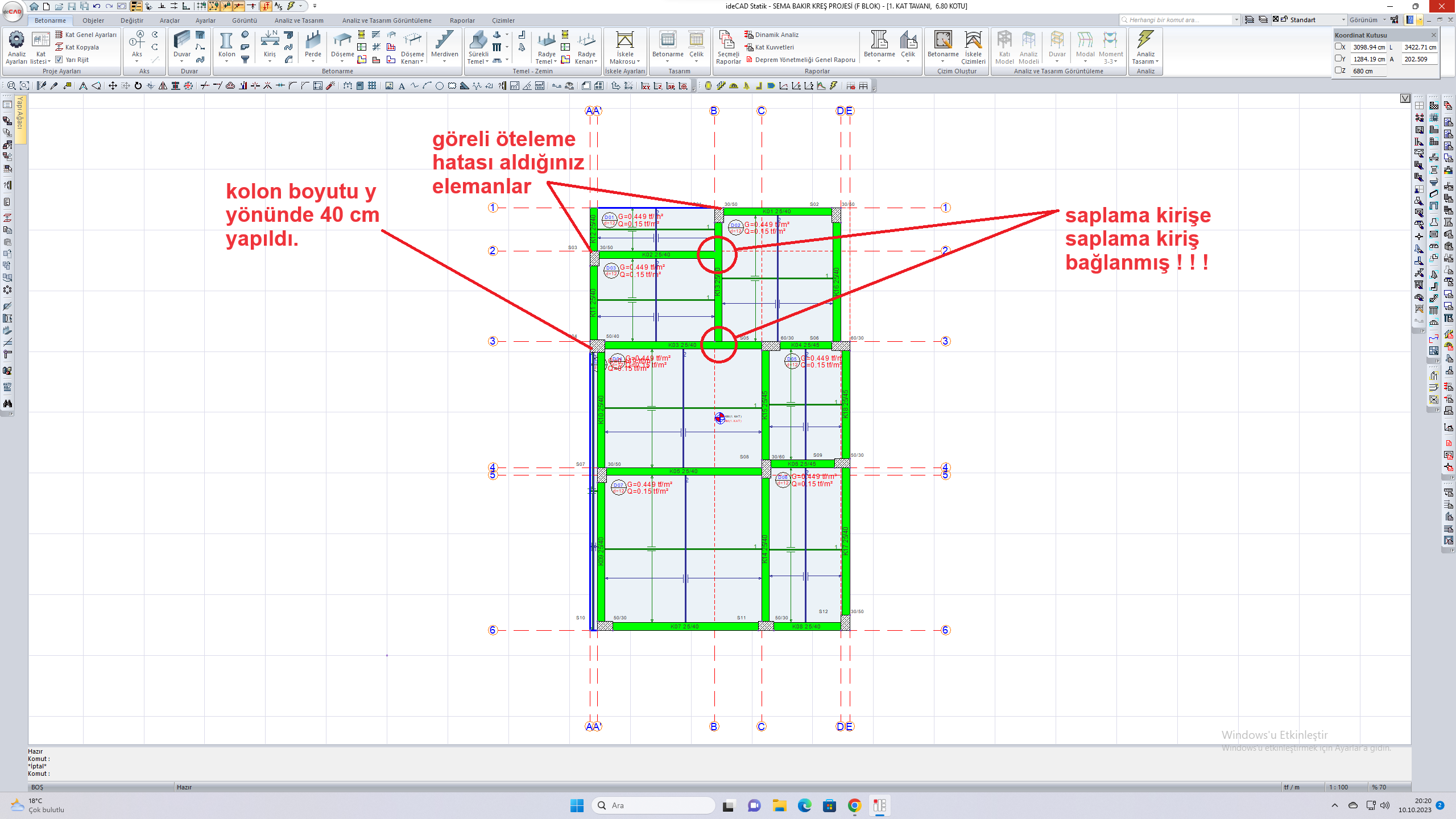Viewport: 1456px width, 819px height.
Task: Open File Explorer from the taskbar
Action: tap(779, 805)
